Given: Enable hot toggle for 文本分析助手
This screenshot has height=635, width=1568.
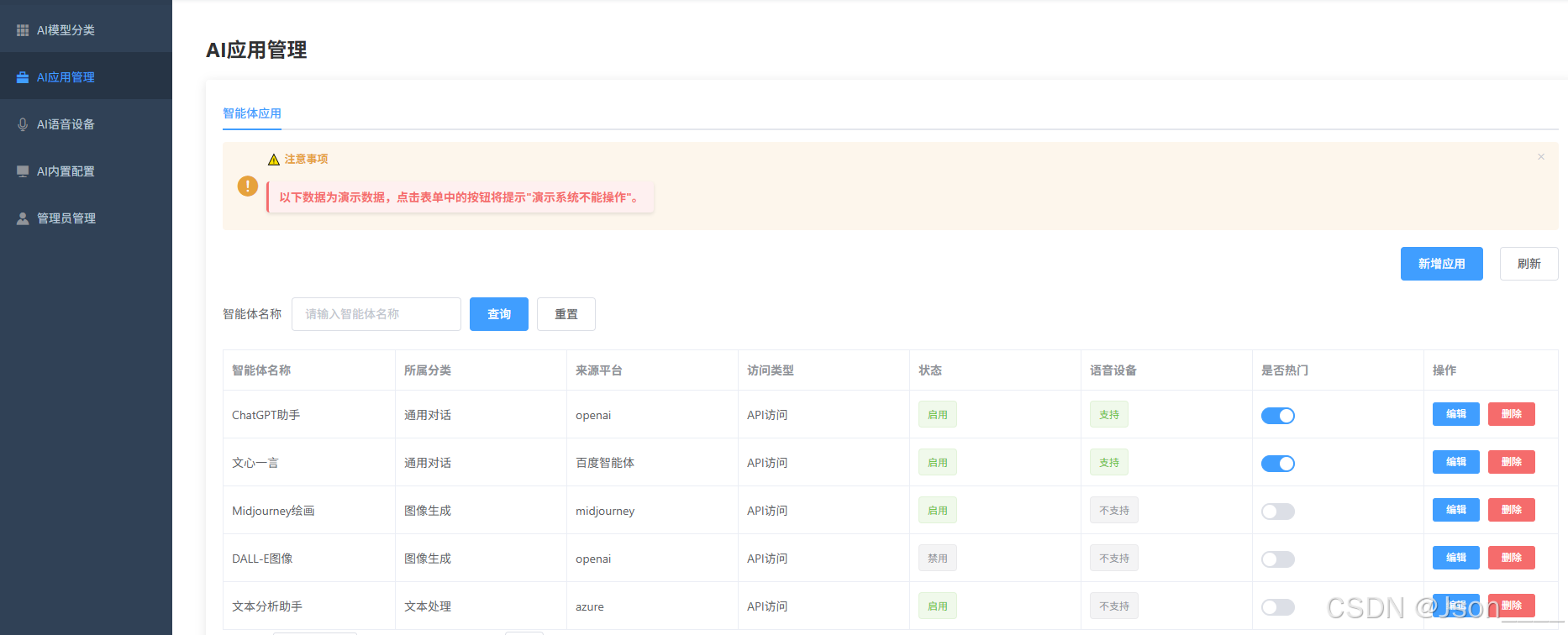Looking at the screenshot, I should click(x=1278, y=607).
